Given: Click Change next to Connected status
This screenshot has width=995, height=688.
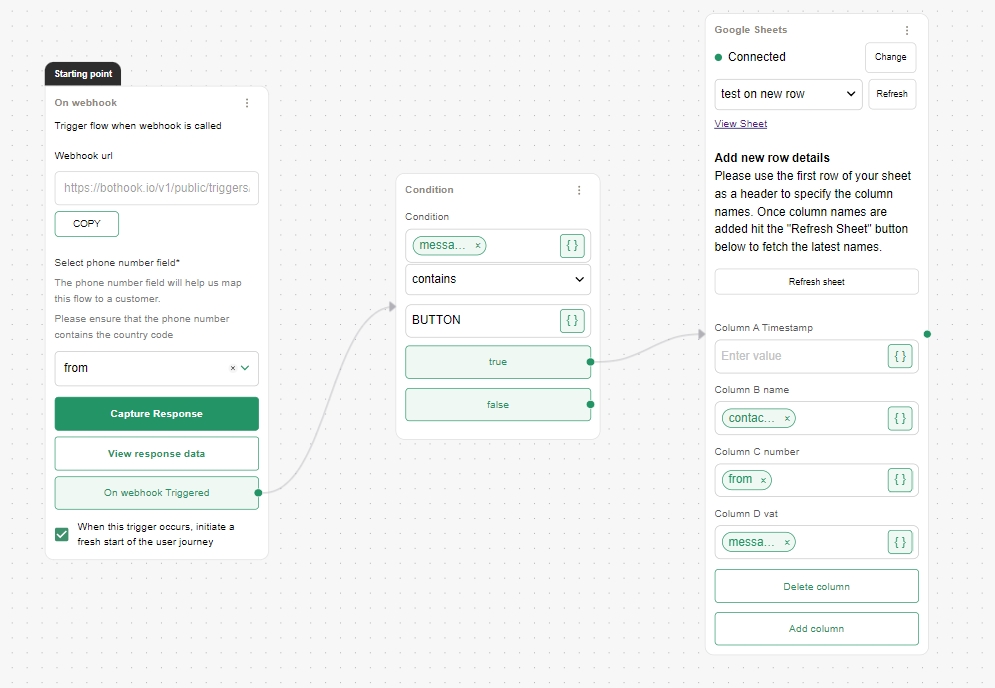Looking at the screenshot, I should point(890,57).
